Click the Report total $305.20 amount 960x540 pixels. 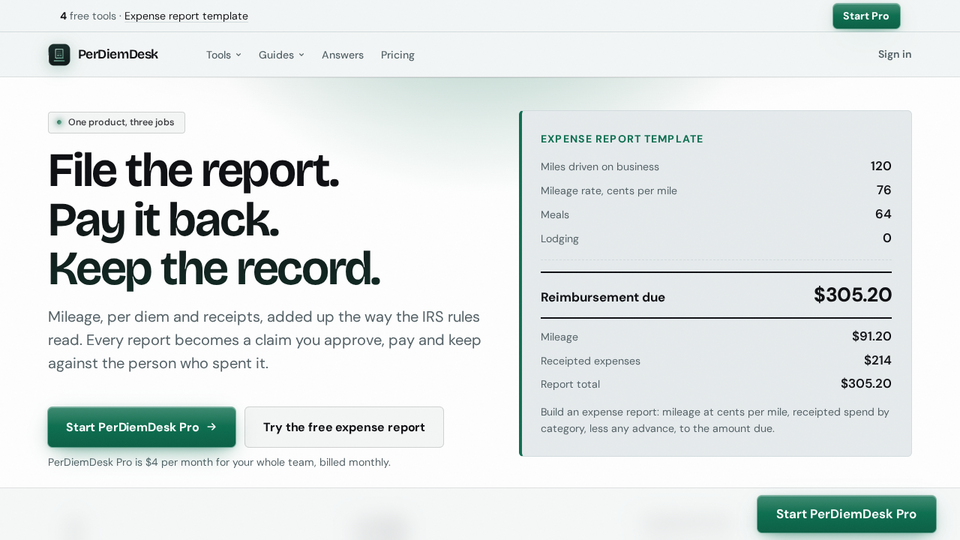click(866, 383)
